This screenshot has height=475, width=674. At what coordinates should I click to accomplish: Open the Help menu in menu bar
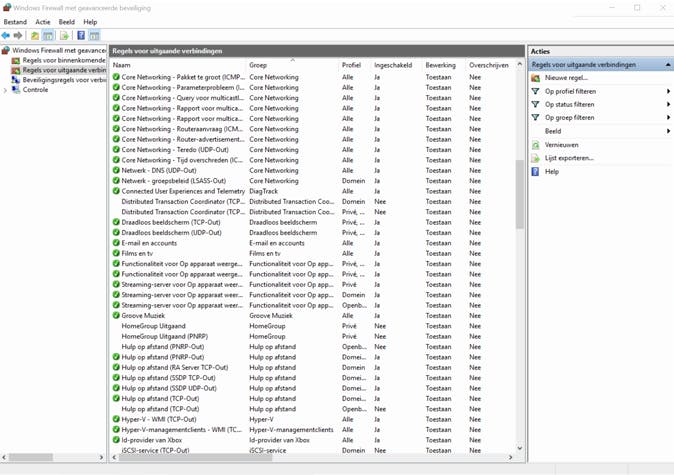[90, 22]
